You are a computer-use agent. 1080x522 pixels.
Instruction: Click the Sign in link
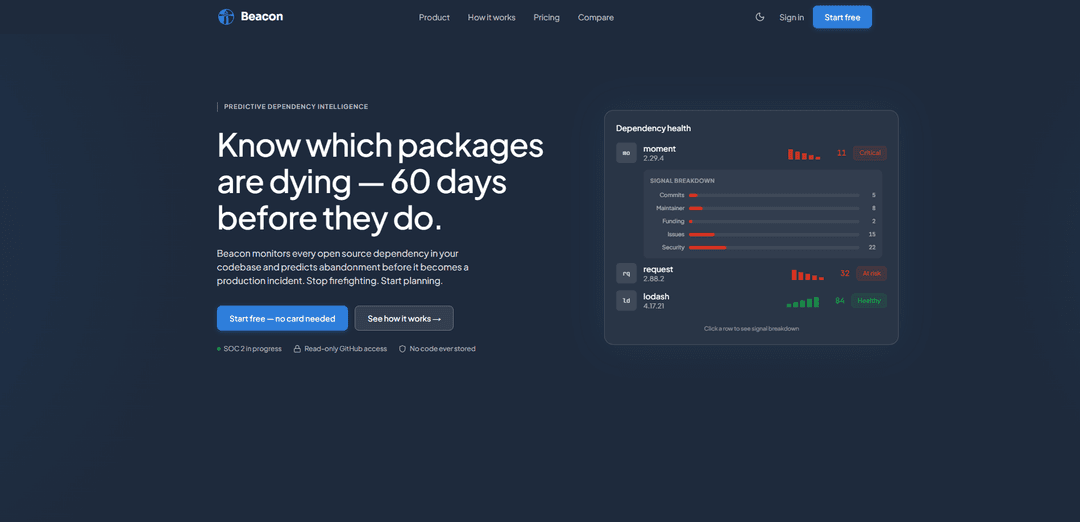tap(791, 17)
